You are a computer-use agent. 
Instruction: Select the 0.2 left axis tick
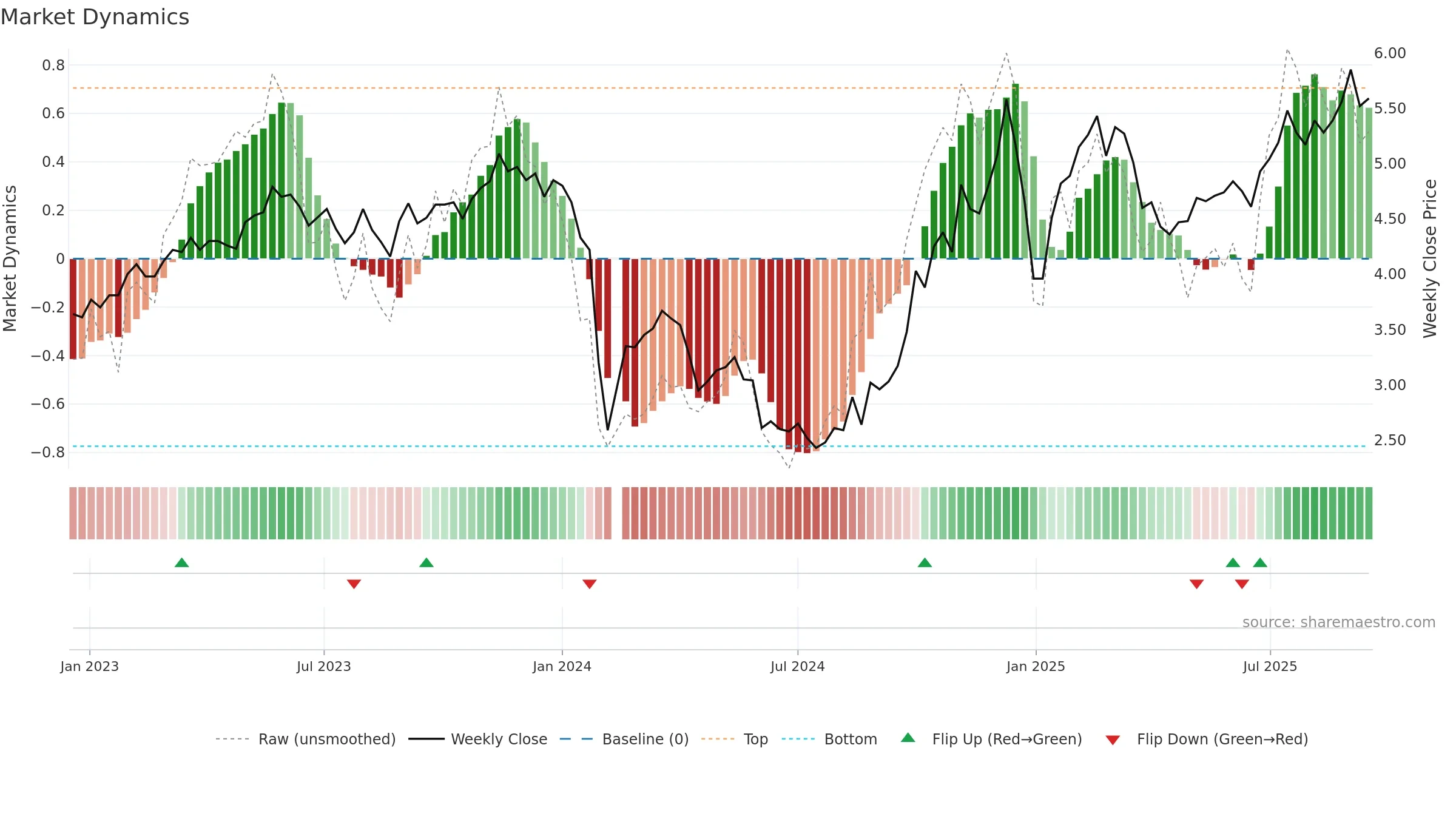[x=53, y=211]
